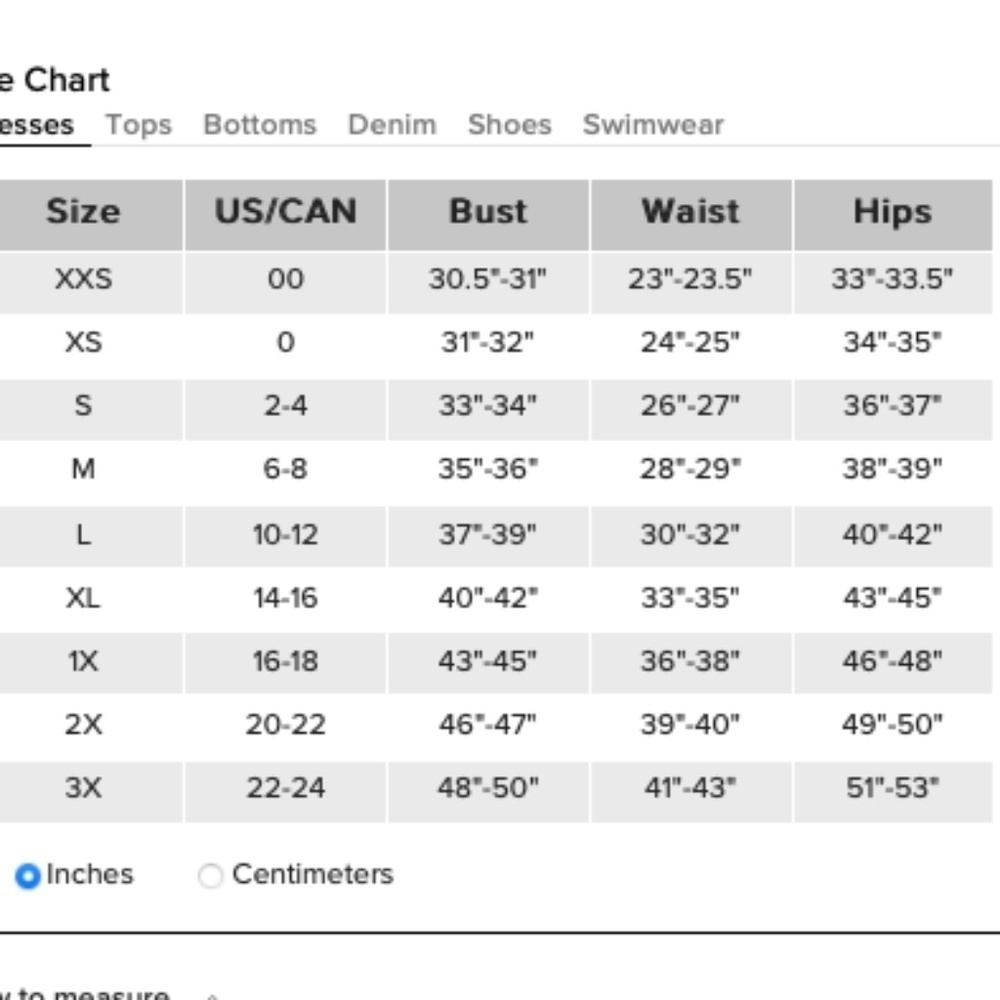Screen dimensions: 1000x1000
Task: Click the XL hips value 43"-45"
Action: coord(892,598)
